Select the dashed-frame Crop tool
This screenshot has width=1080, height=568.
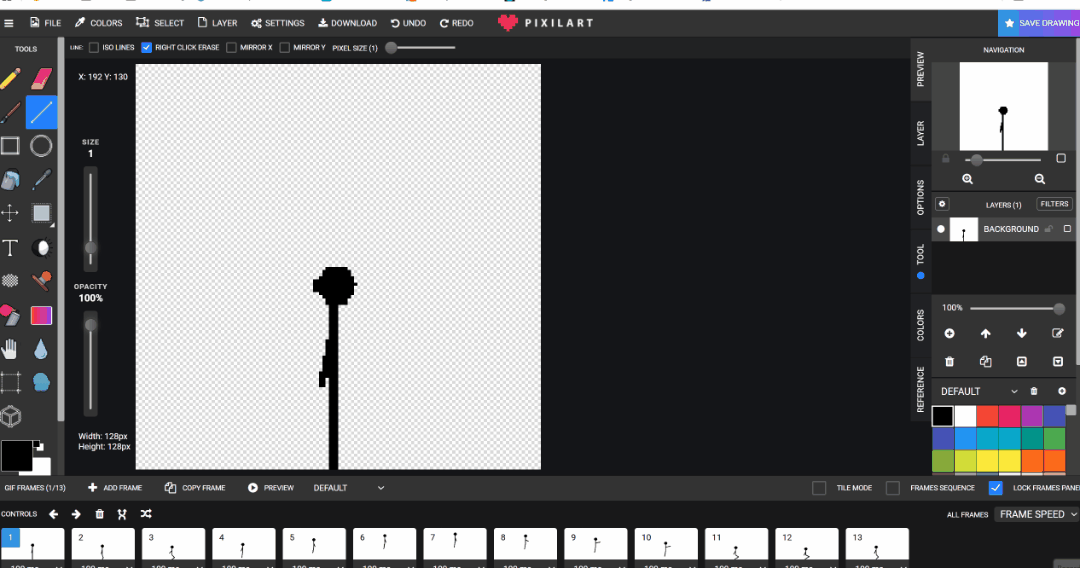[10, 383]
